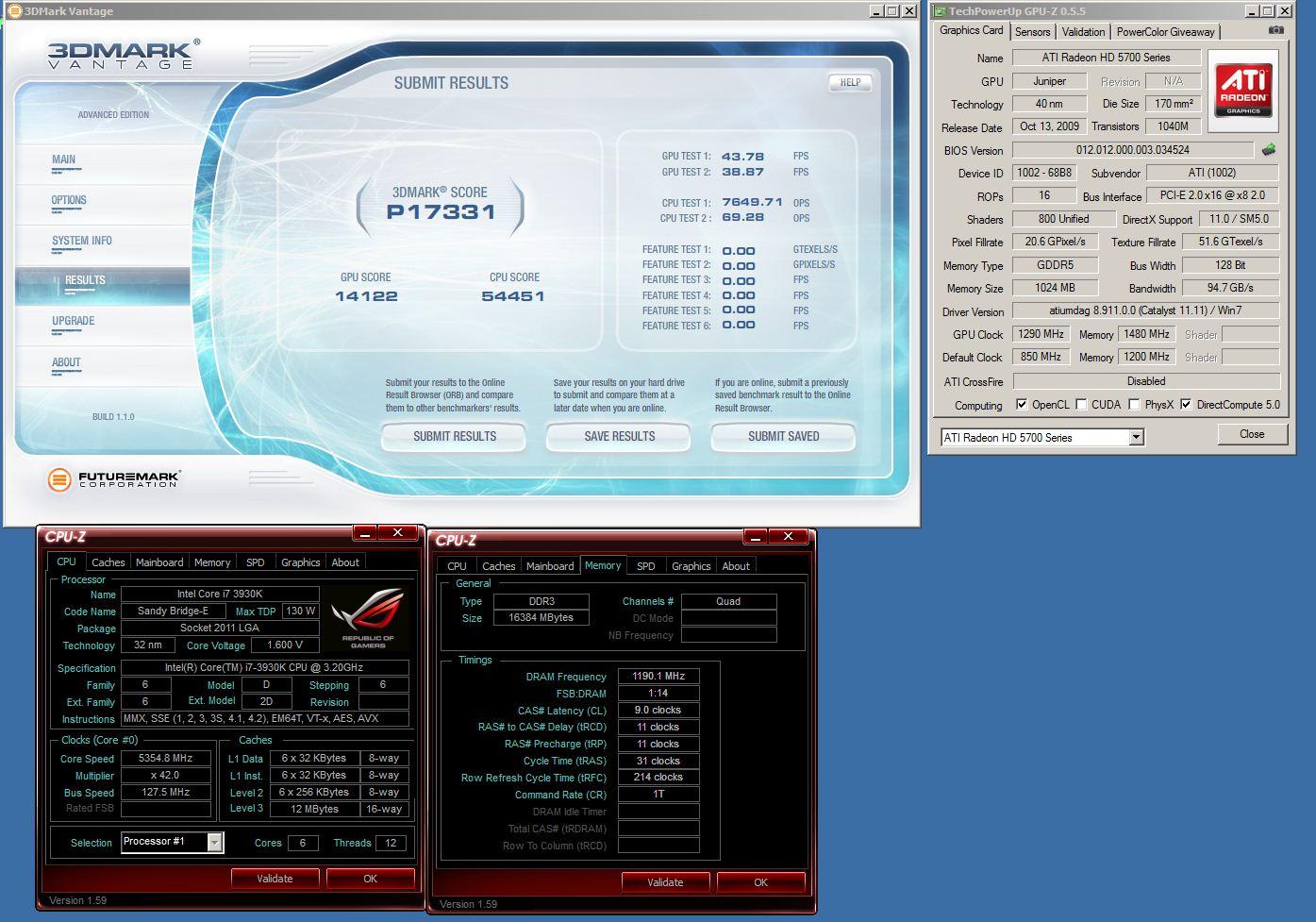Click OK in the left CPU-Z window
Viewport: 1316px width, 922px height.
coord(370,879)
